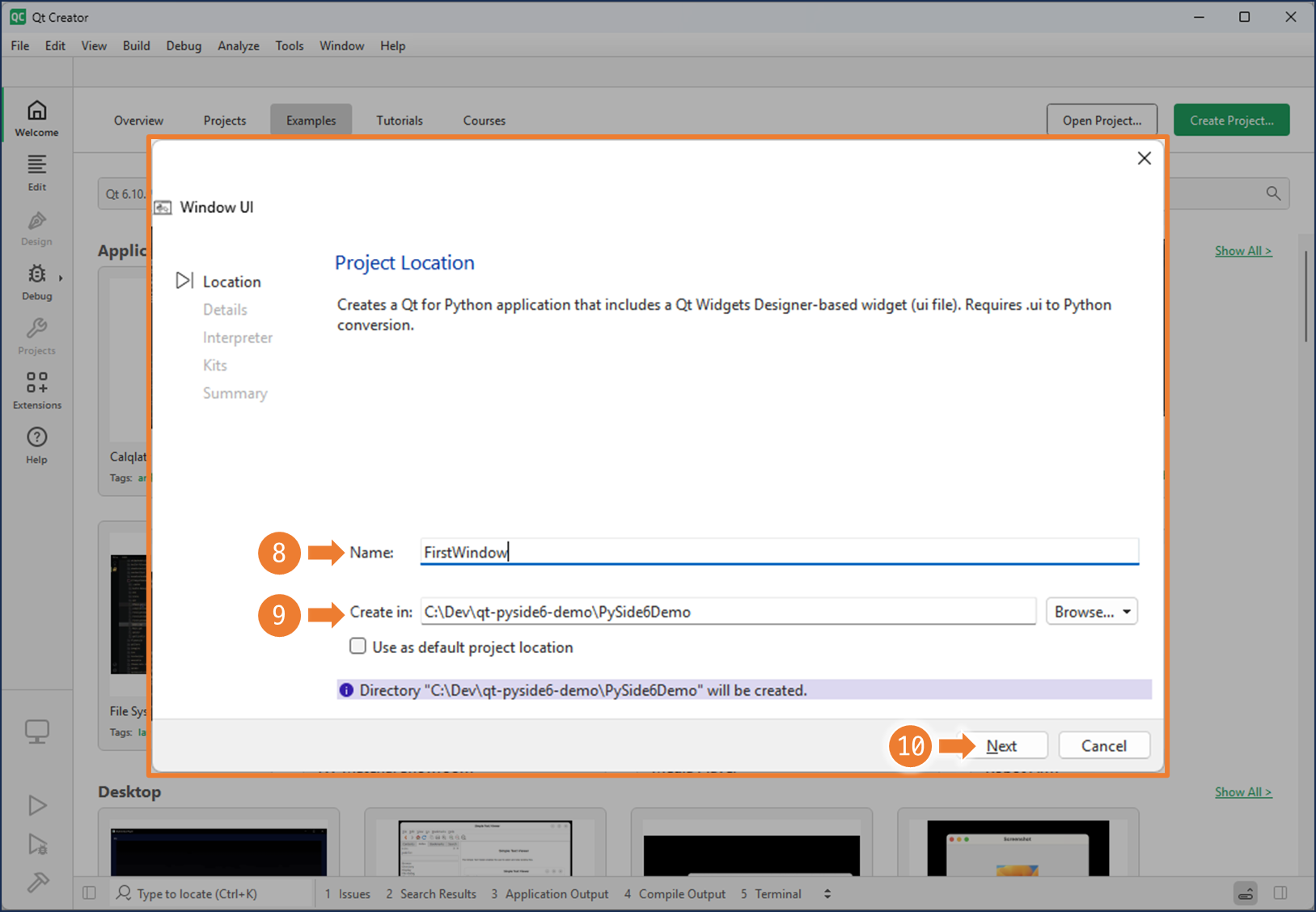Click the Open Project... button
This screenshot has width=1316, height=912.
pyautogui.click(x=1102, y=121)
